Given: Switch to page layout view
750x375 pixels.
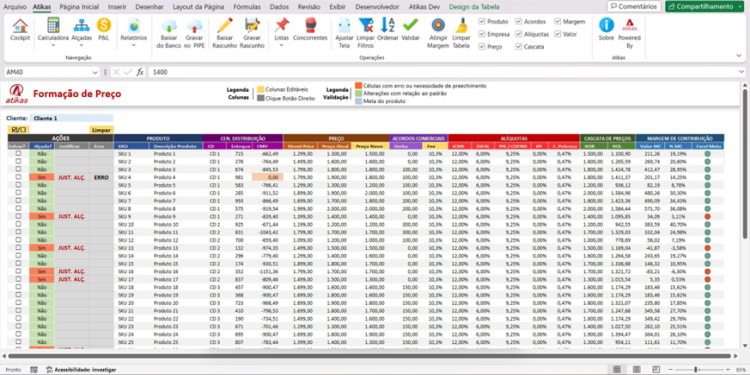Looking at the screenshot, I should point(637,370).
